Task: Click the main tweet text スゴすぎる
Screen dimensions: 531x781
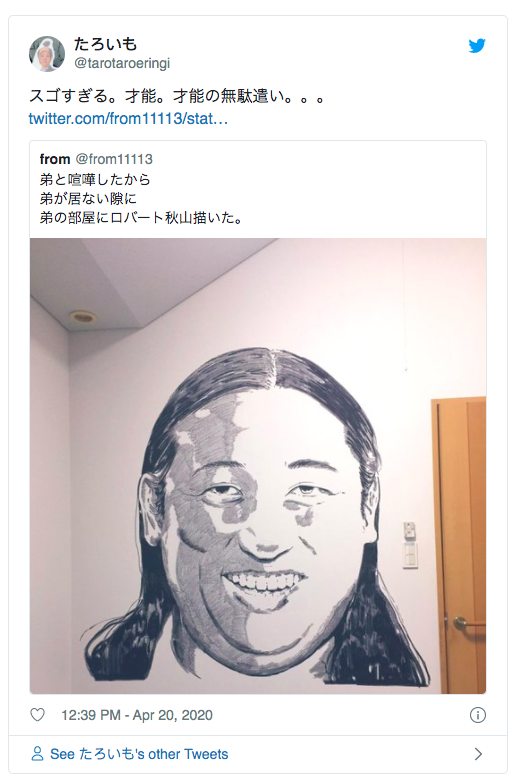Action: click(177, 96)
